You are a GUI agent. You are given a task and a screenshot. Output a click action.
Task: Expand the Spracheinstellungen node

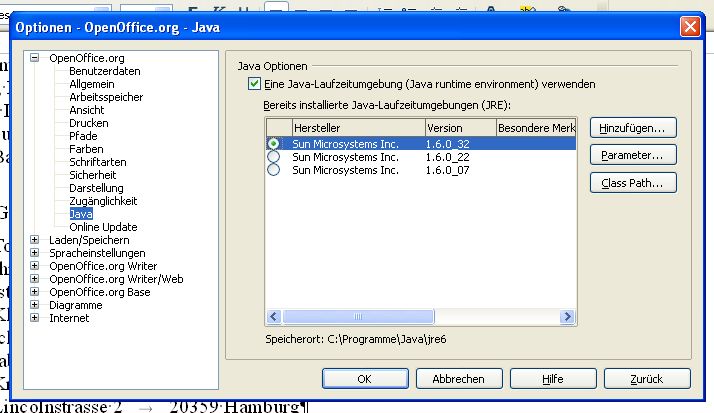pos(35,253)
